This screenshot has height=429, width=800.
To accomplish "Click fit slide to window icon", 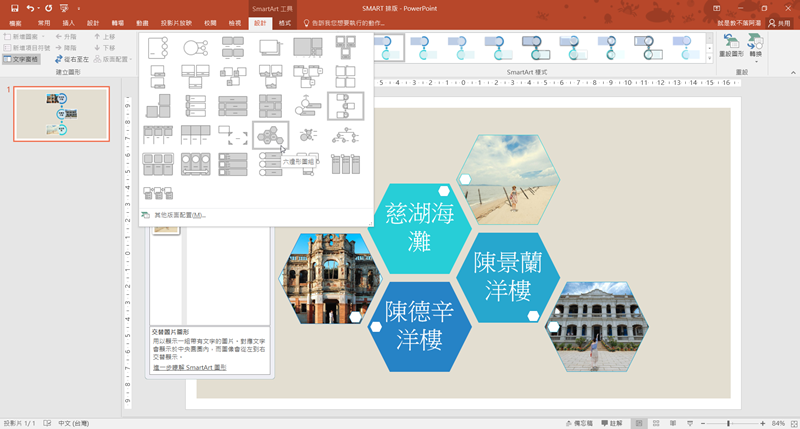I will tap(792, 423).
